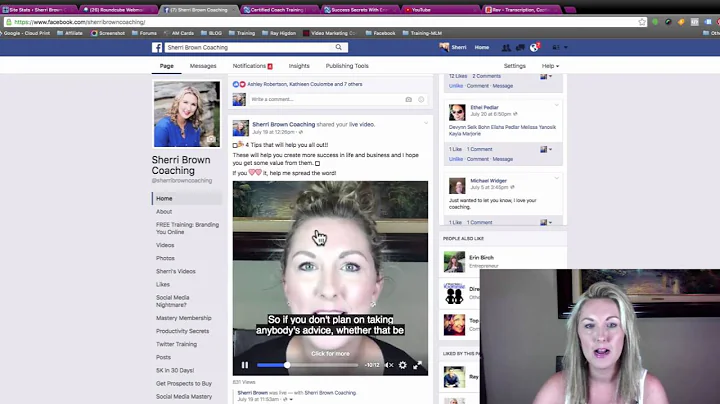The image size is (720, 404).
Task: Expand the shared video post options chevron
Action: 426,123
